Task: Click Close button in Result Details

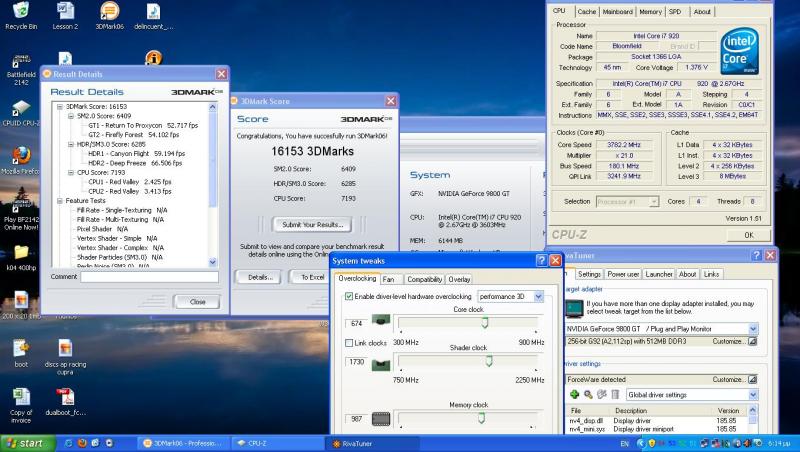Action: (x=197, y=302)
